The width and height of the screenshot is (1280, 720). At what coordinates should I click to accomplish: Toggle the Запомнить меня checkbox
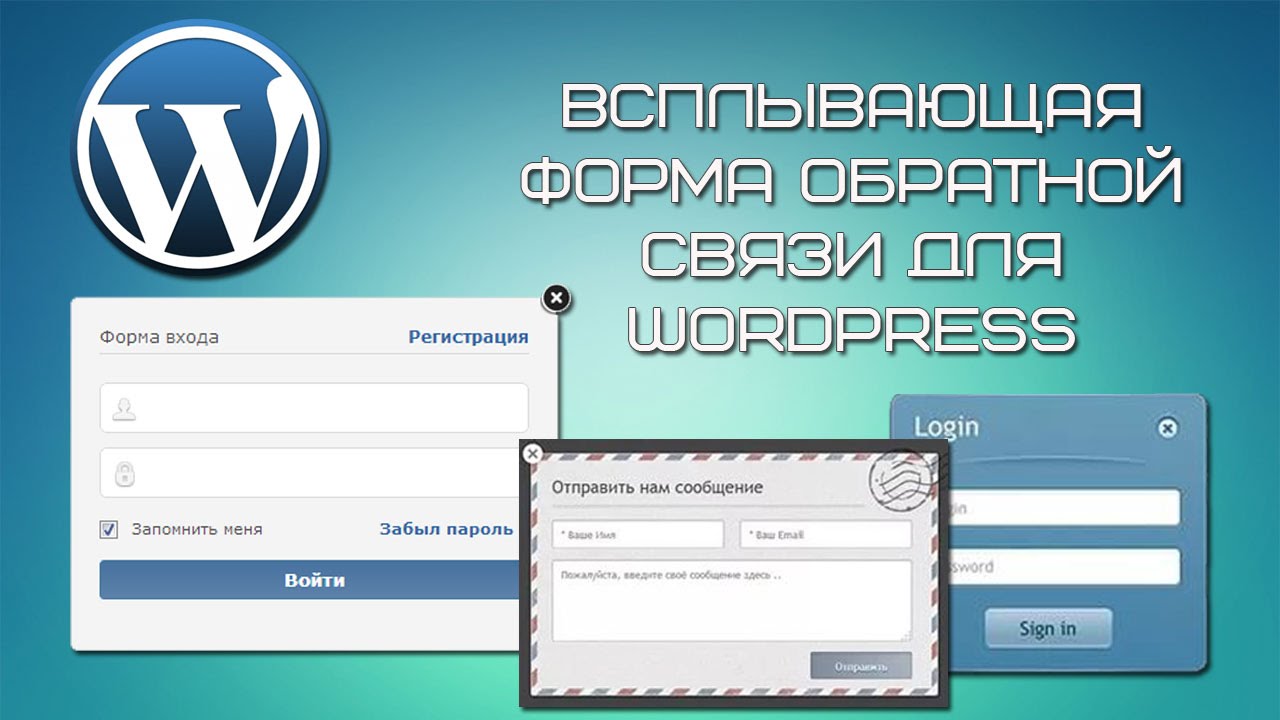click(x=109, y=529)
